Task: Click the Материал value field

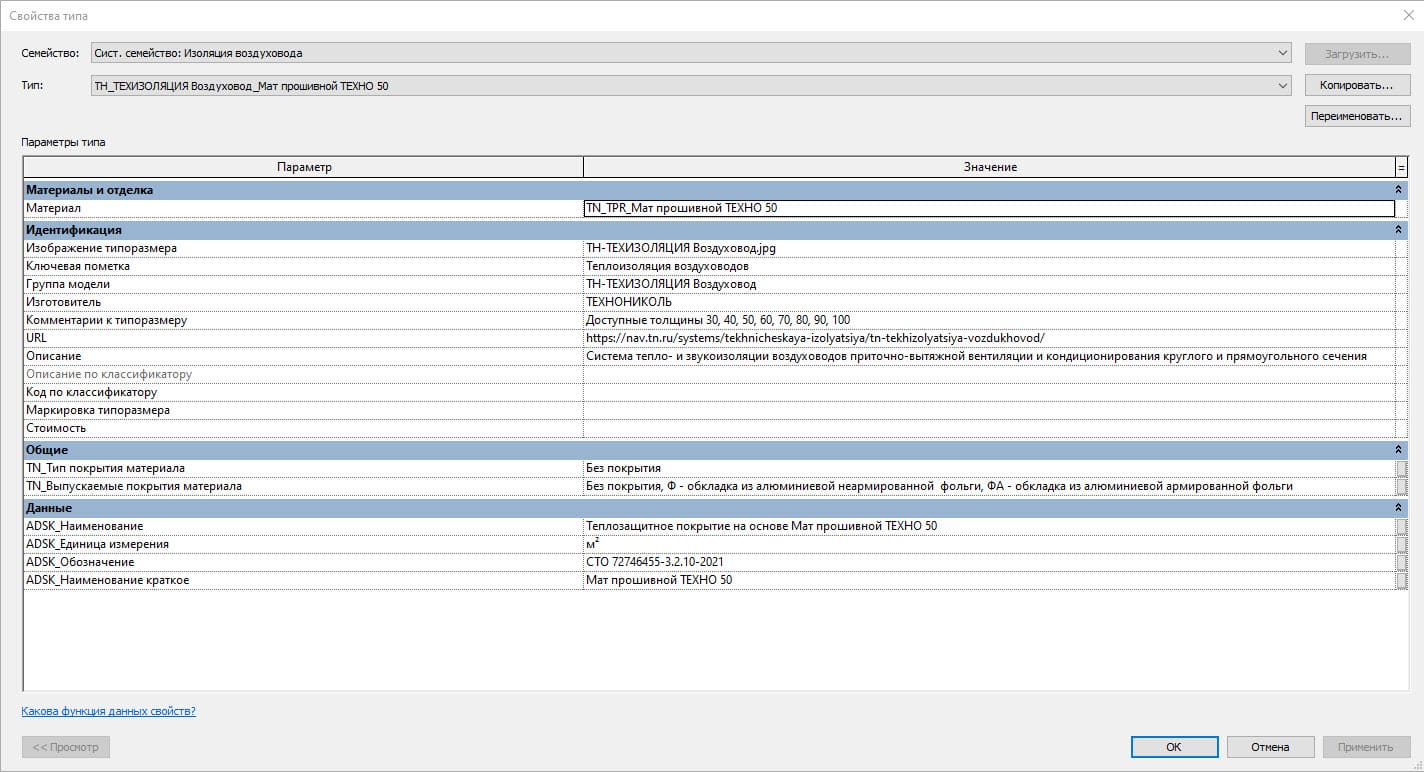Action: pyautogui.click(x=988, y=209)
